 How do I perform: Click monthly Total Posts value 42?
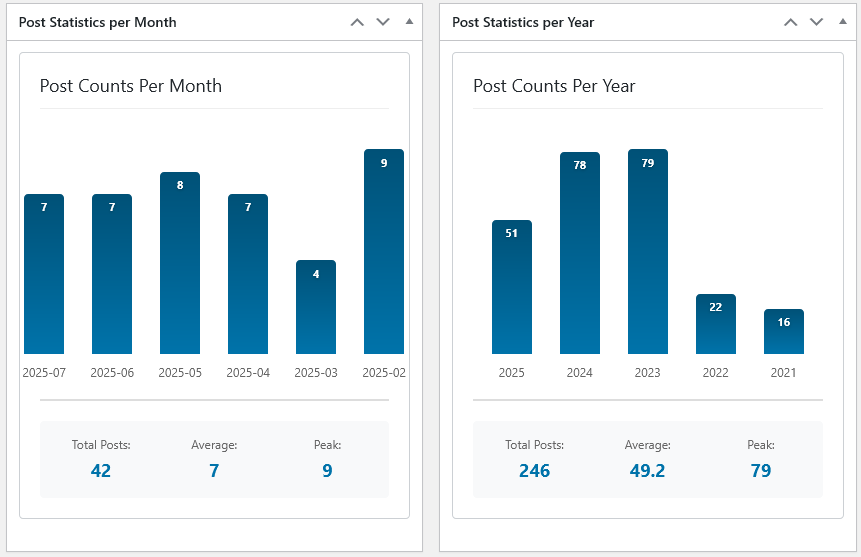[101, 471]
